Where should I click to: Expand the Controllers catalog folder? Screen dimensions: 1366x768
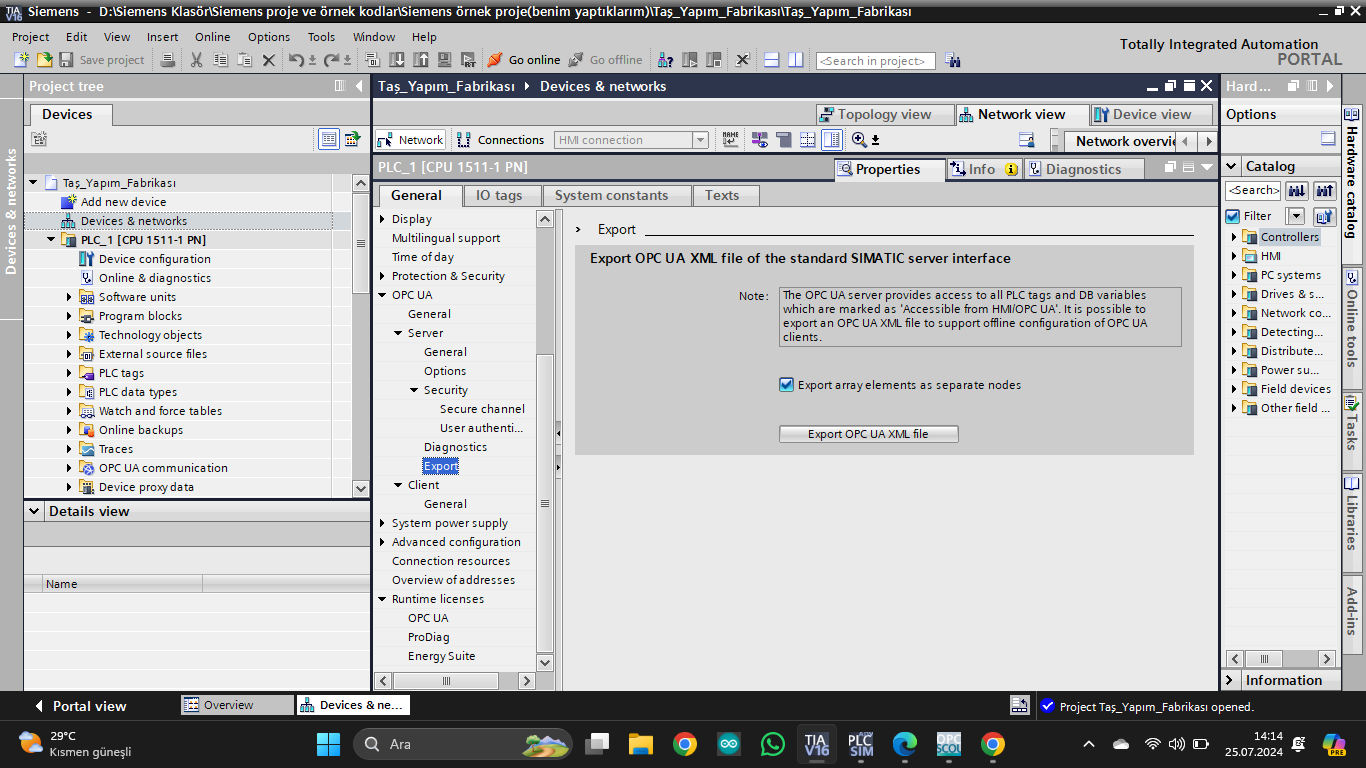[x=1235, y=237]
